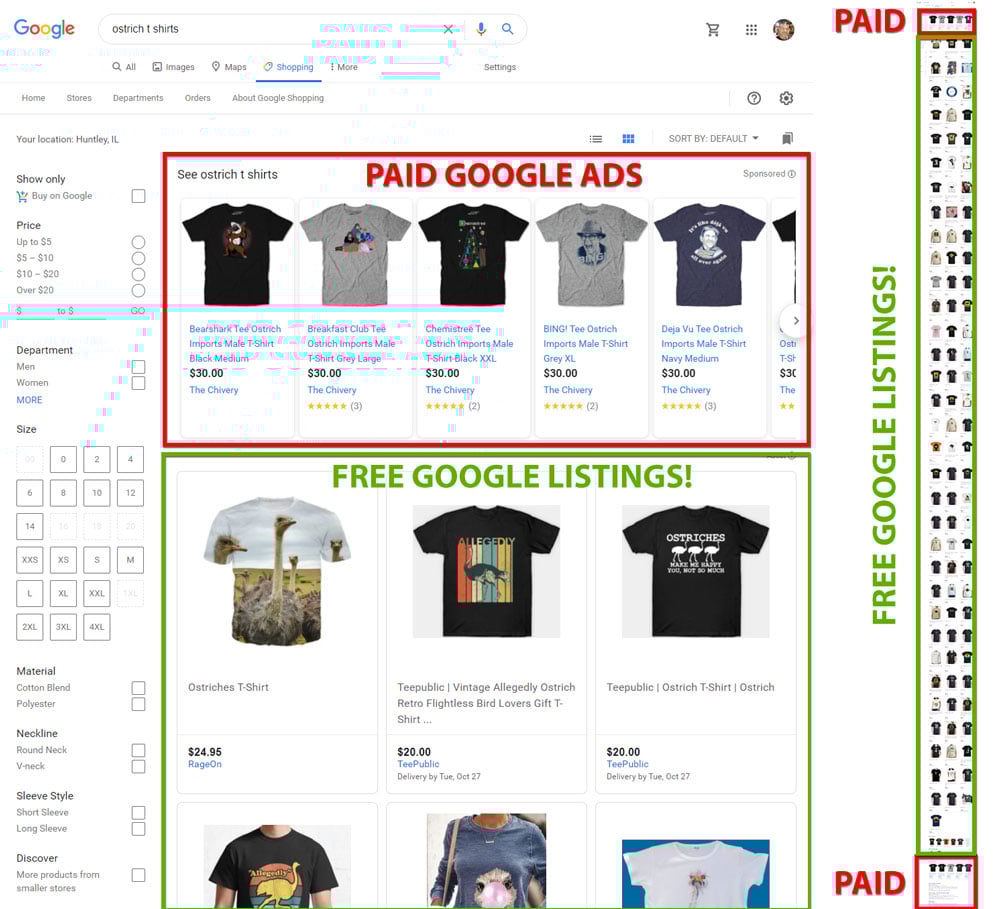
Task: Open the Sort By Default dropdown
Action: click(x=714, y=138)
